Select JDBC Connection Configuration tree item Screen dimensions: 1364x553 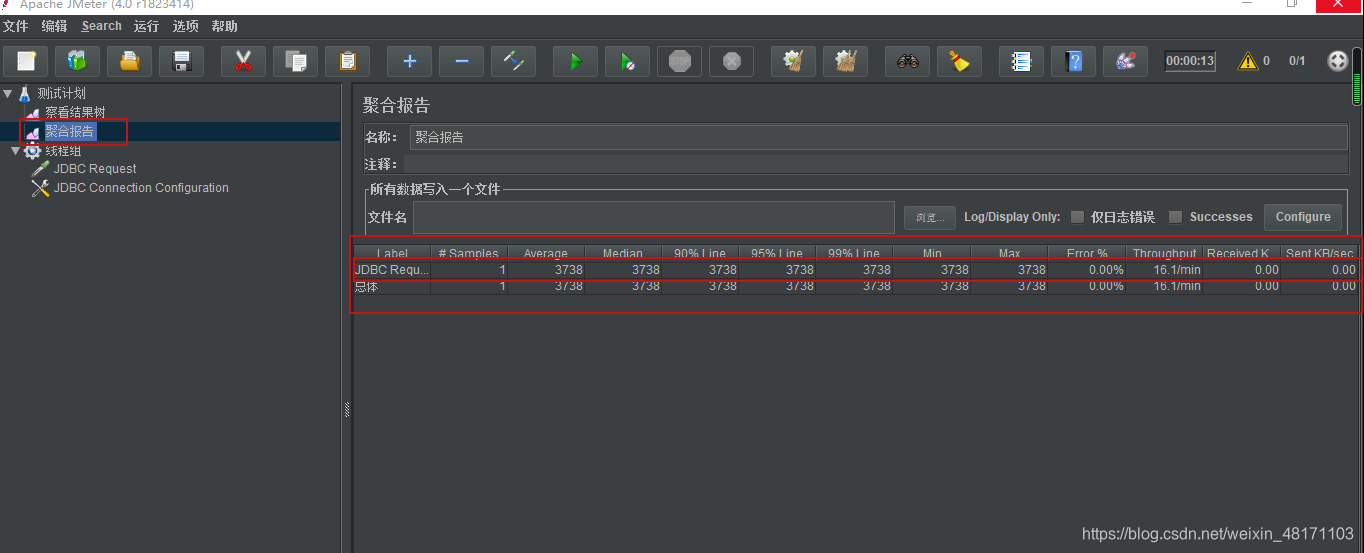(141, 188)
